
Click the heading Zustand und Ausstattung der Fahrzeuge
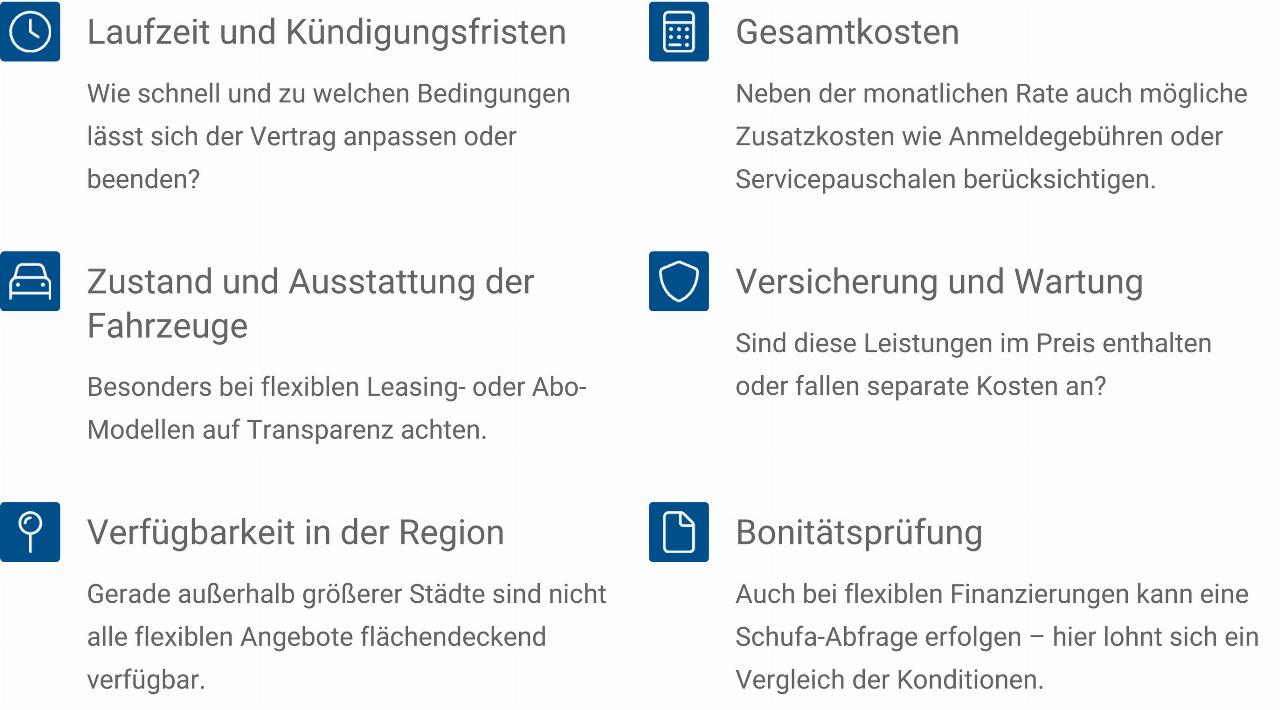tap(310, 303)
